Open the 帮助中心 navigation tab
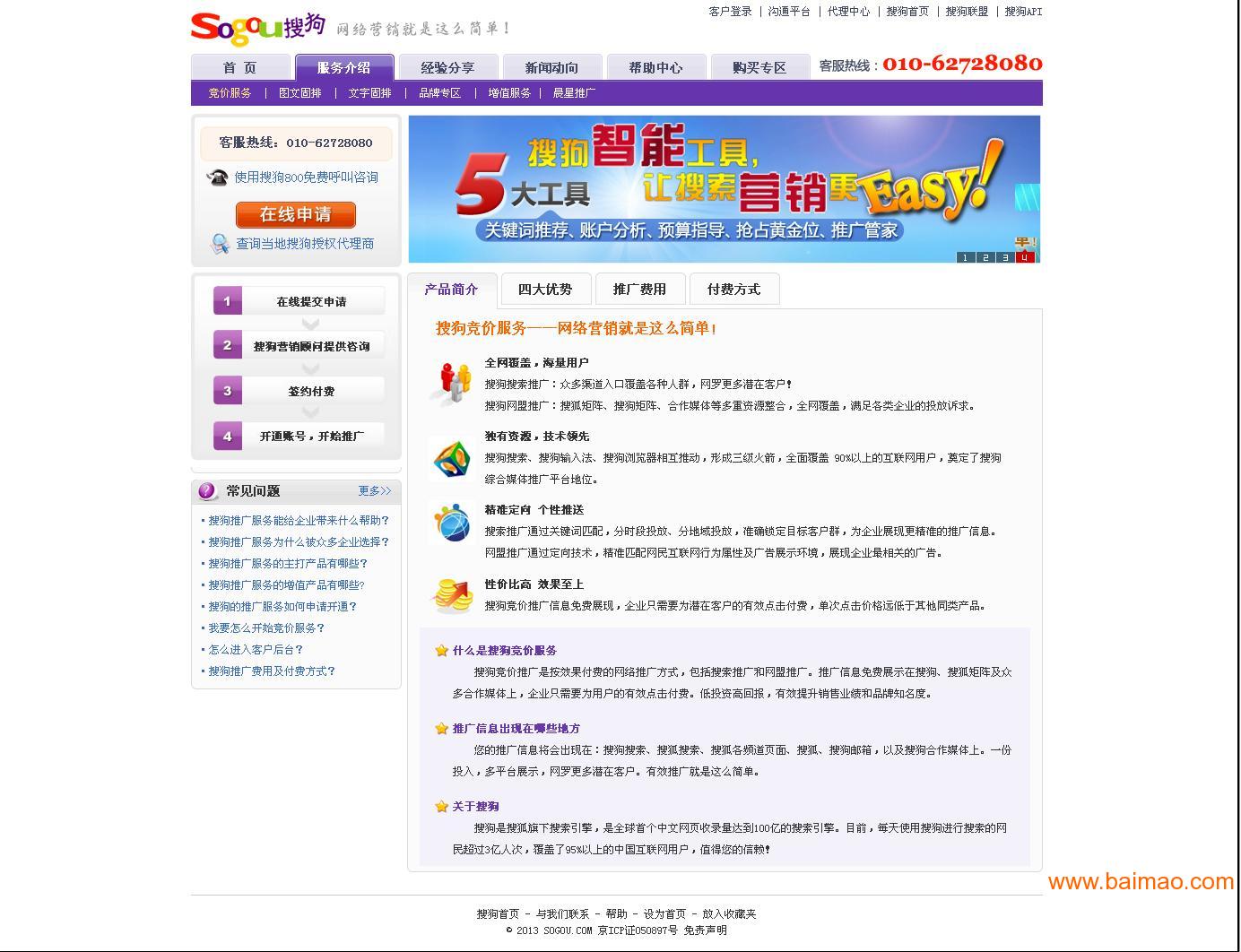This screenshot has width=1241, height=952. click(655, 67)
